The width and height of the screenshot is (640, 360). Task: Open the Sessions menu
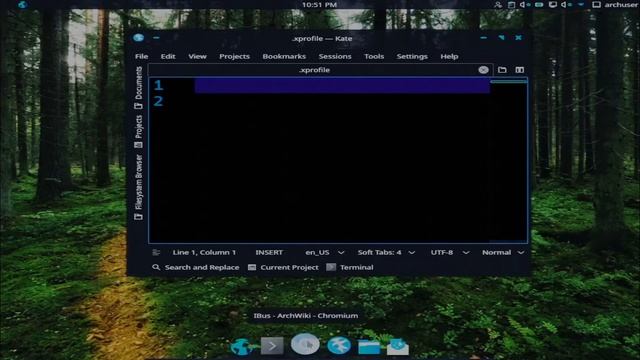pyautogui.click(x=335, y=56)
